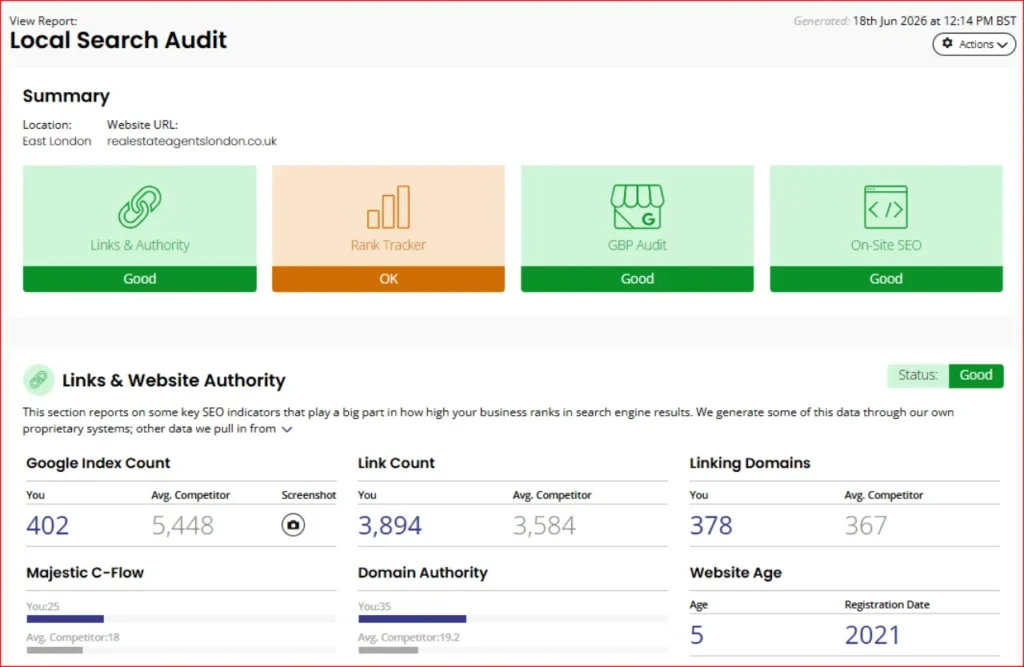Click the Good bar under Links & Authority

point(140,279)
